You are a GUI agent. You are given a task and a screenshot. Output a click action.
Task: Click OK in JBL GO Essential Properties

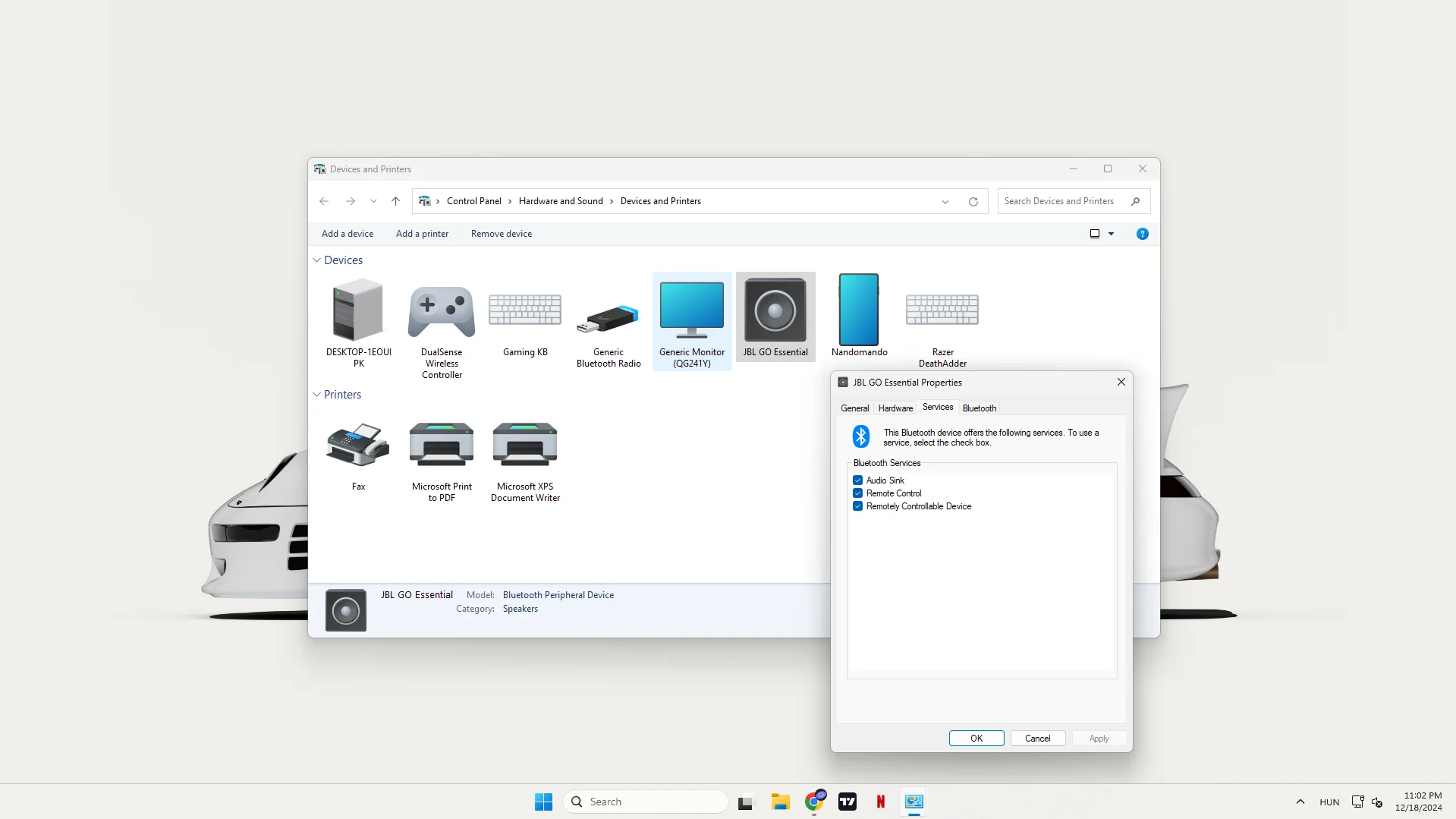pos(976,739)
